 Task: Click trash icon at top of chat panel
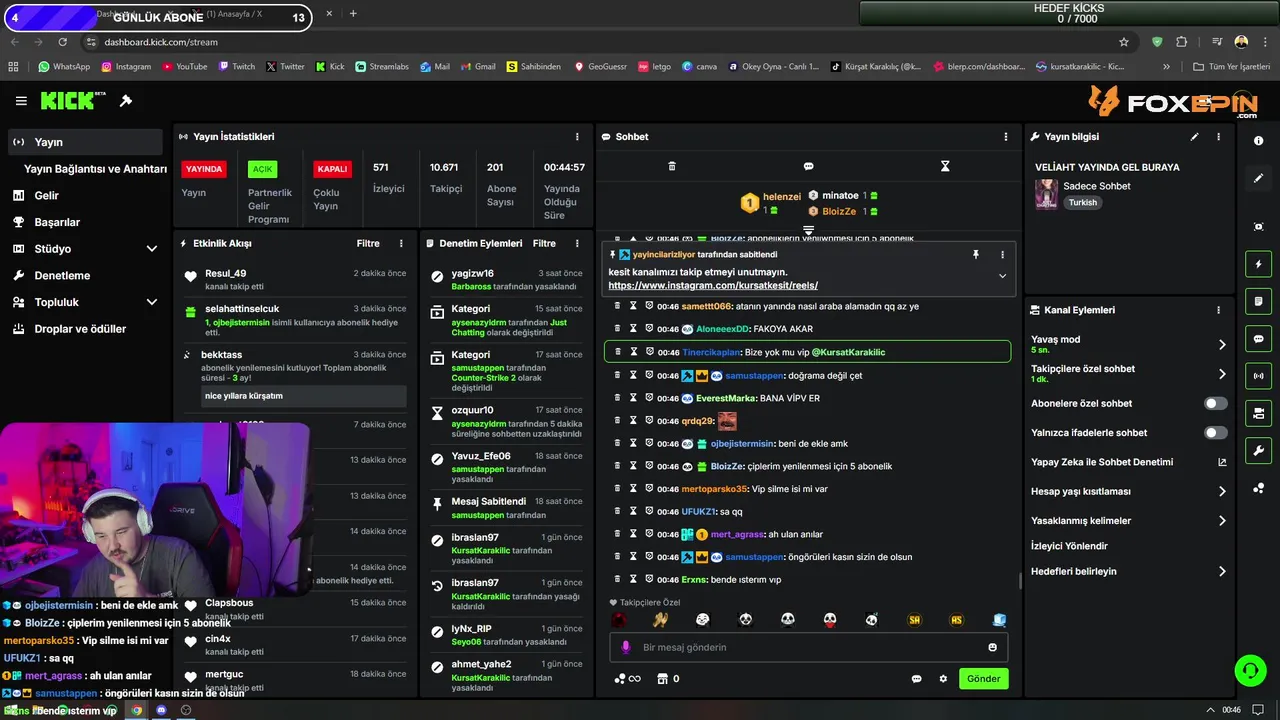672,166
